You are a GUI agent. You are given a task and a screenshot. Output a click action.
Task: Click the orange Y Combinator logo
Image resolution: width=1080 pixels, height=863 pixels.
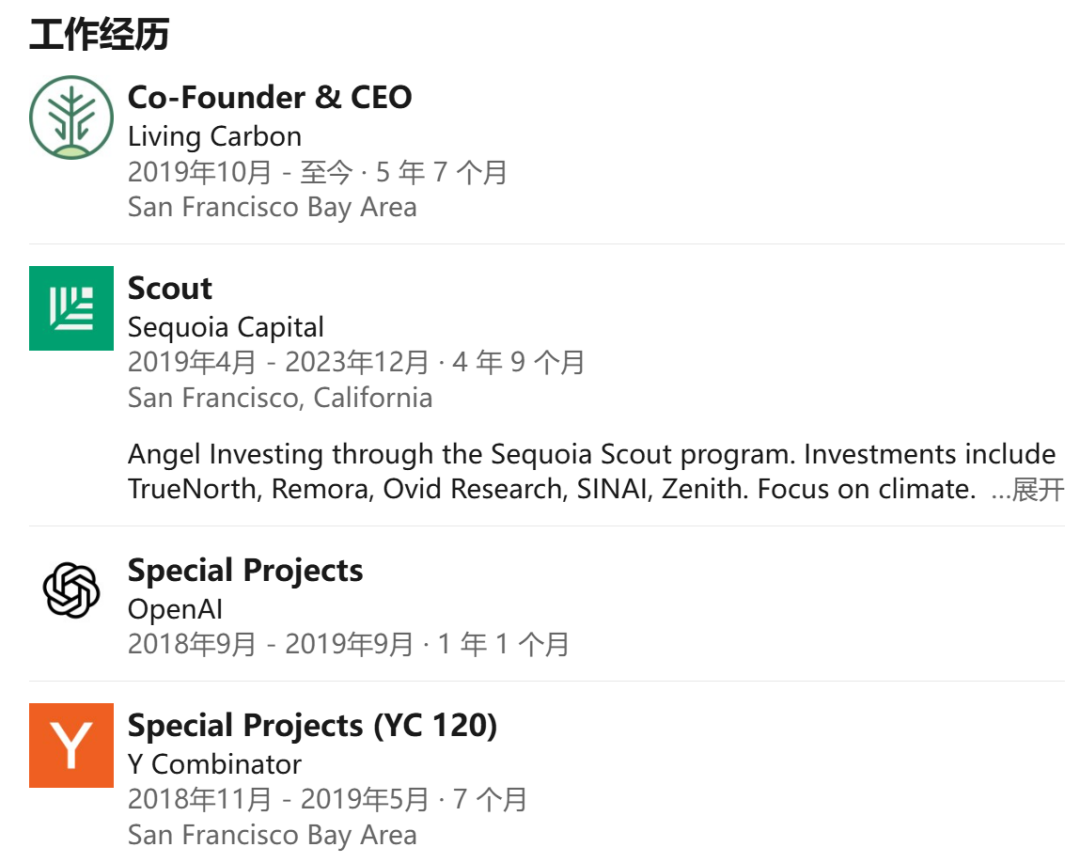click(71, 745)
